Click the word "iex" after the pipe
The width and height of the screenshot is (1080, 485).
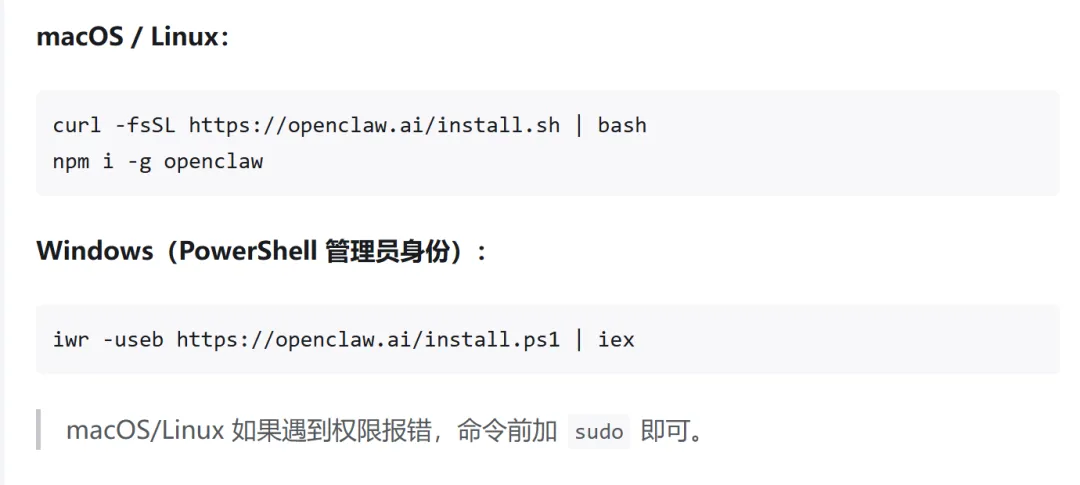(616, 339)
